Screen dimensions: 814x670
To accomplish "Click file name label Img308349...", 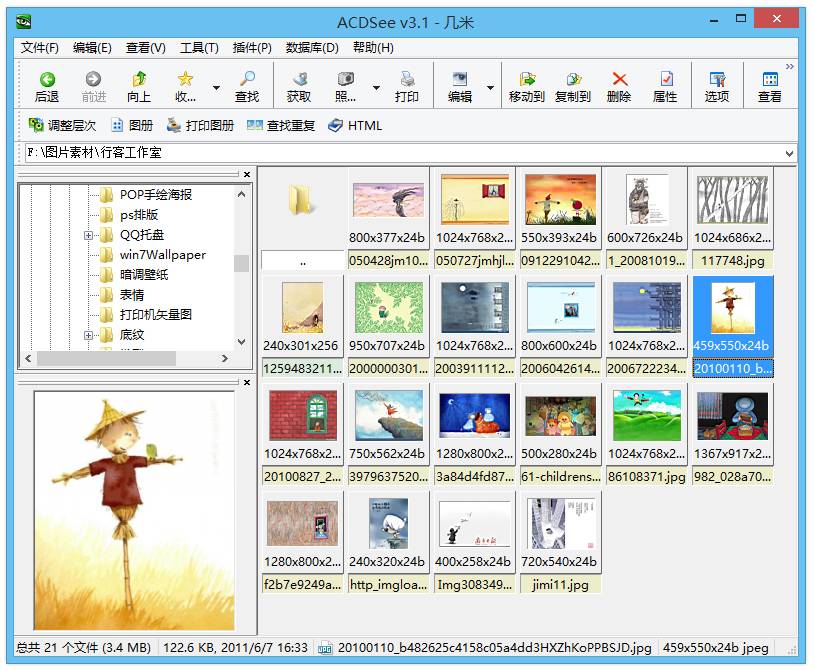I will 474,584.
